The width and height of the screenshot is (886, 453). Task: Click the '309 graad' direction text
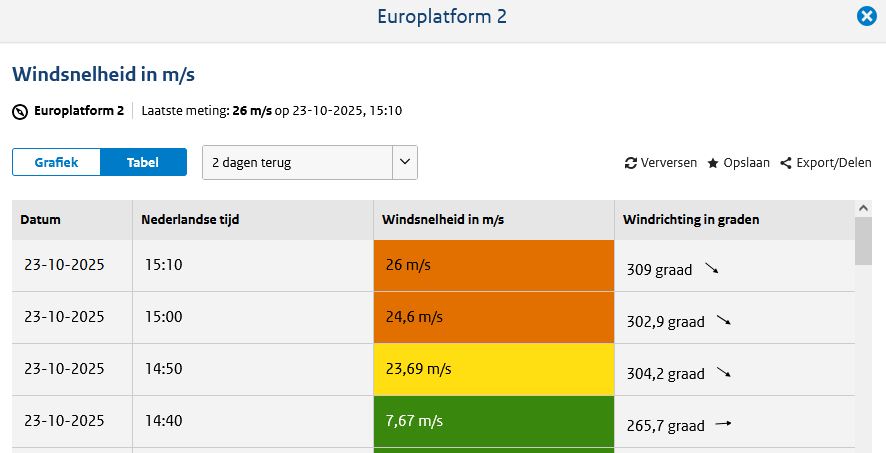[659, 270]
